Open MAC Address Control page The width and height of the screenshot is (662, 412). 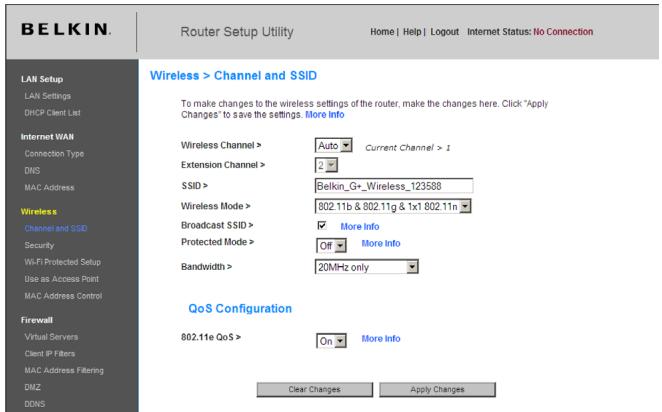tap(63, 296)
